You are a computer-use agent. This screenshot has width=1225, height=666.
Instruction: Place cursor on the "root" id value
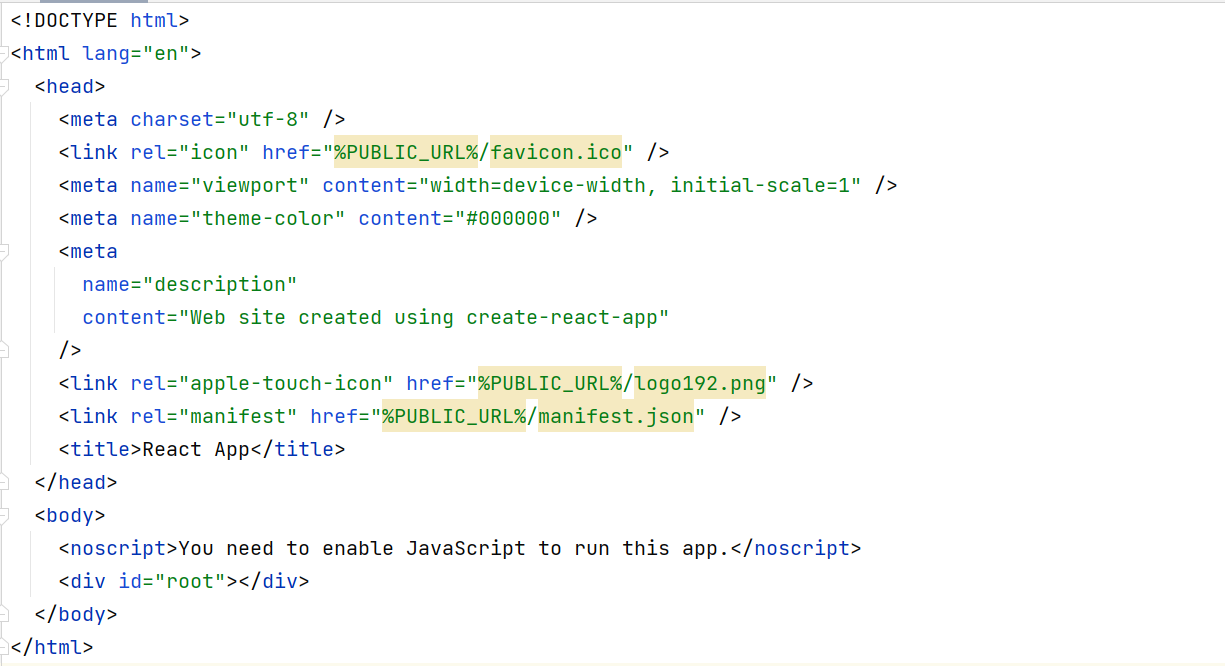(x=189, y=581)
